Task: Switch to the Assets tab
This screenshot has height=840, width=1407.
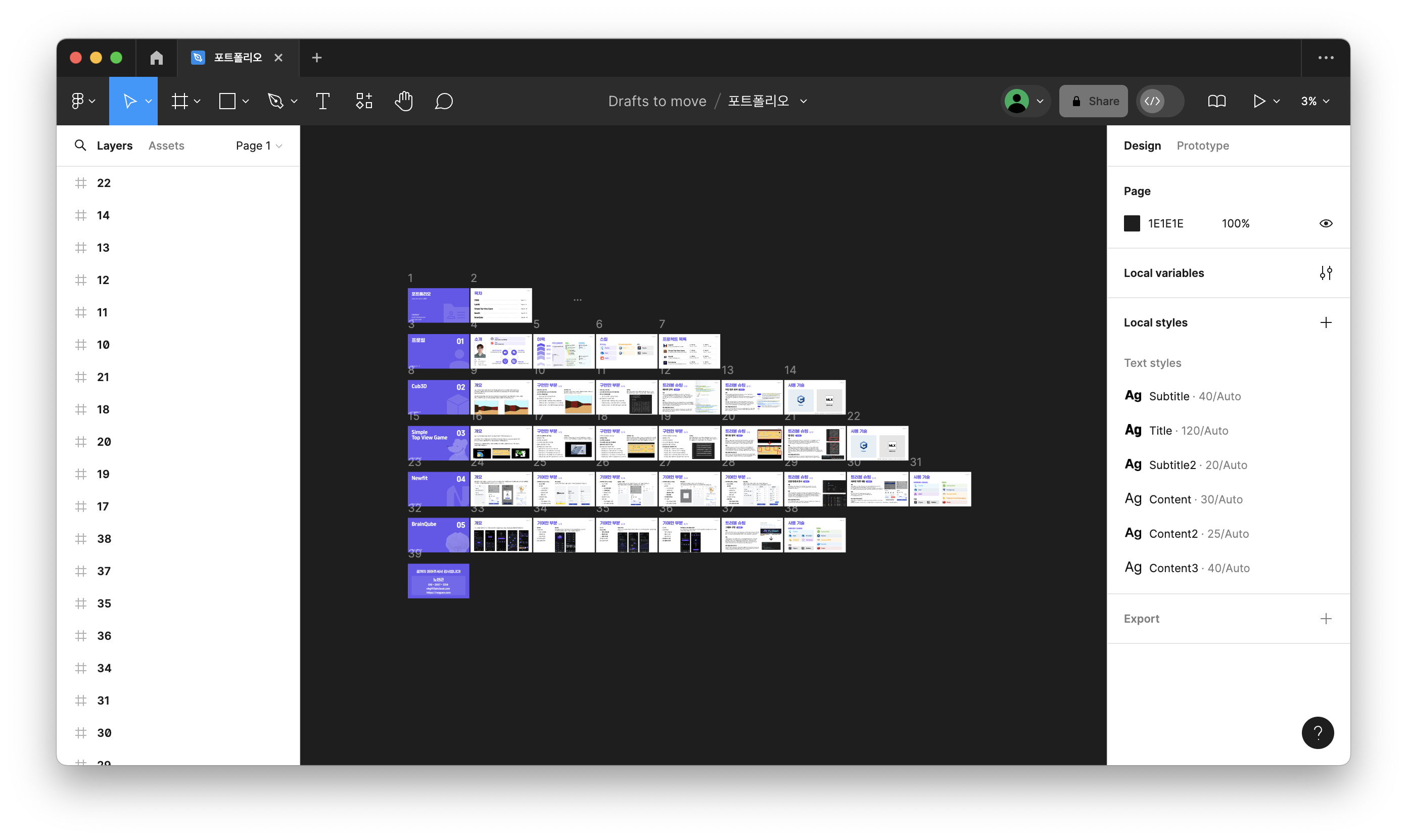Action: point(166,146)
